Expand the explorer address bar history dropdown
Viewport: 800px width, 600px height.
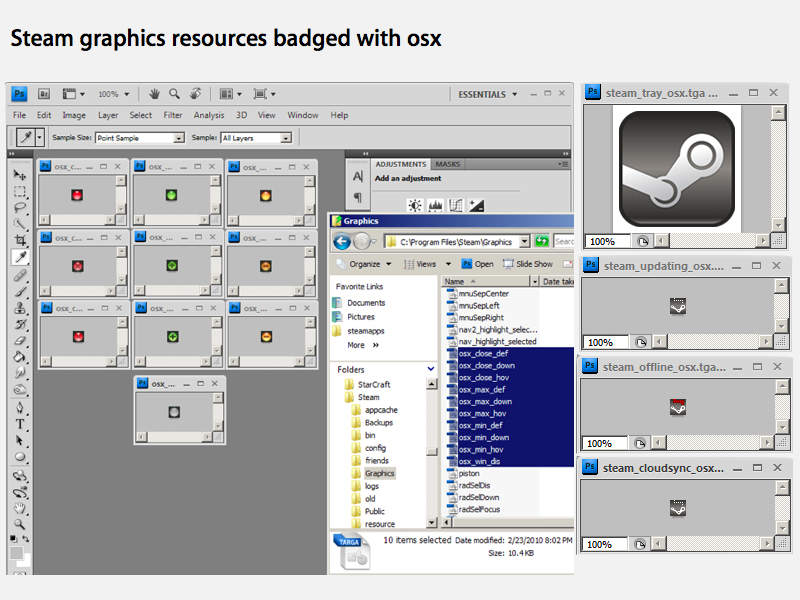tap(524, 241)
